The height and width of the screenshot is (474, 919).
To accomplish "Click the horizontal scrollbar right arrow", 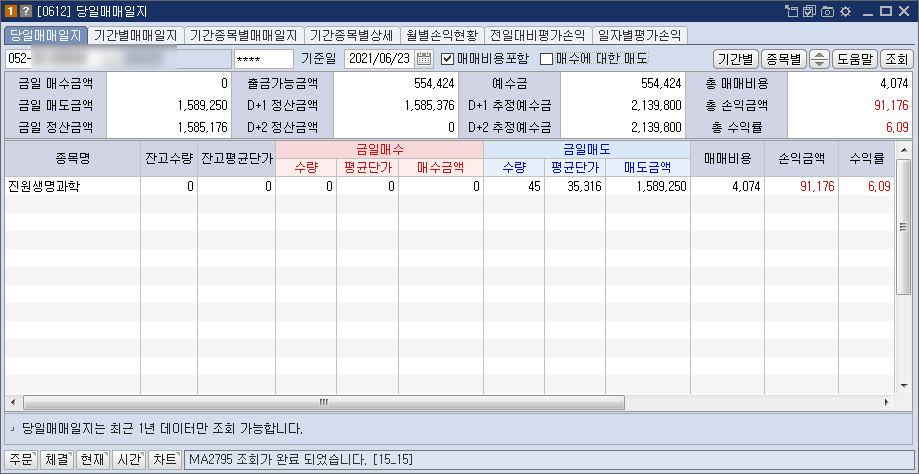I will click(x=887, y=403).
